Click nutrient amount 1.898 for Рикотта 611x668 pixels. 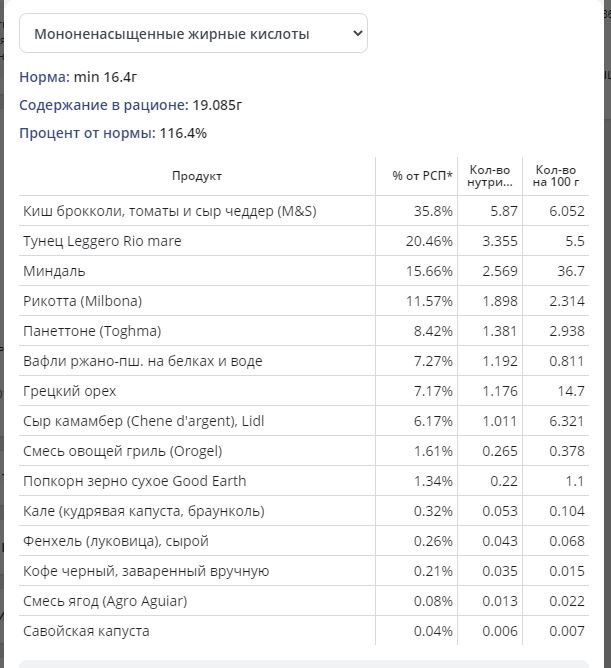pyautogui.click(x=500, y=301)
